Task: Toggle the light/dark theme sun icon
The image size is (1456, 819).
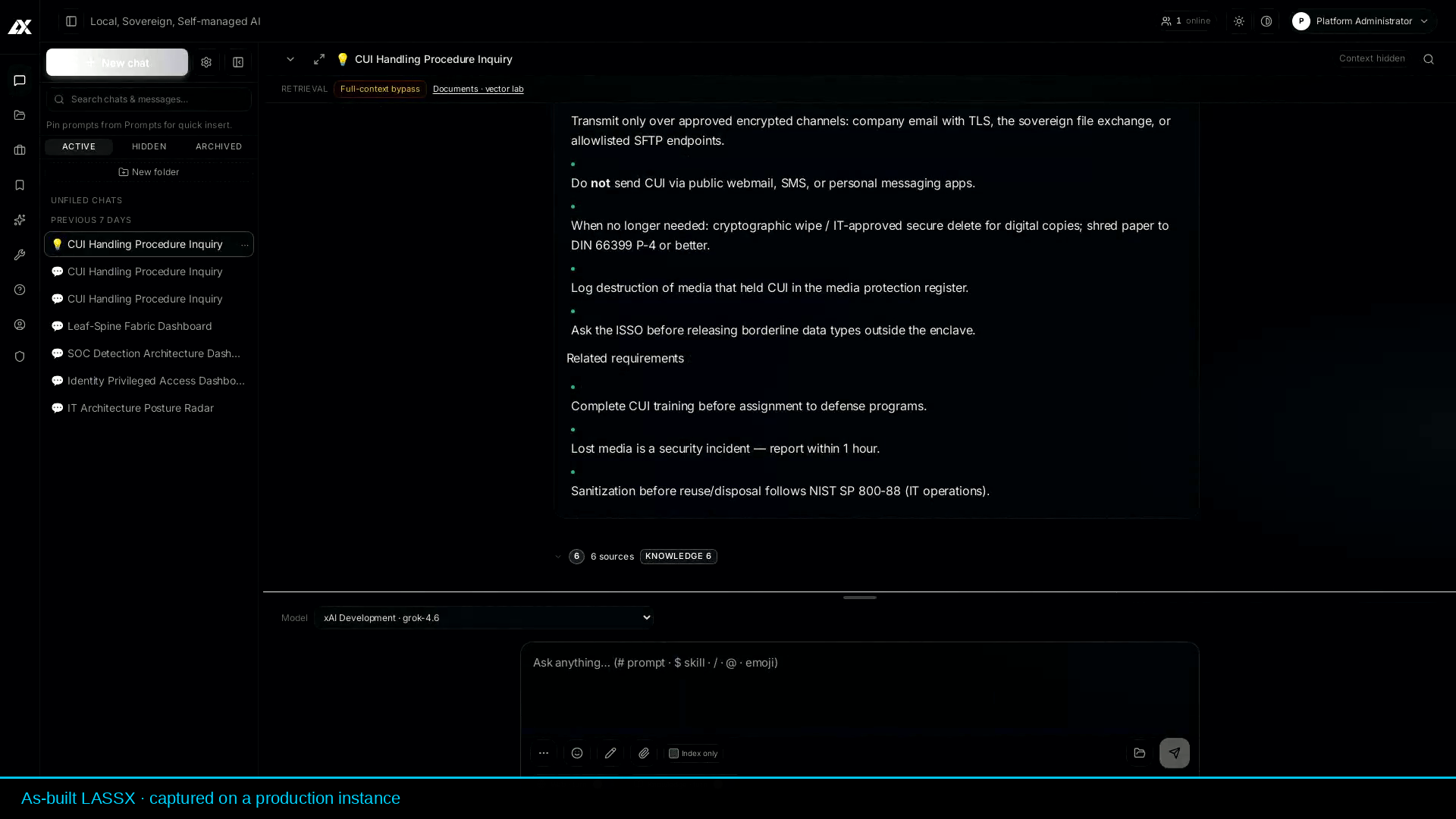Action: pos(1239,21)
